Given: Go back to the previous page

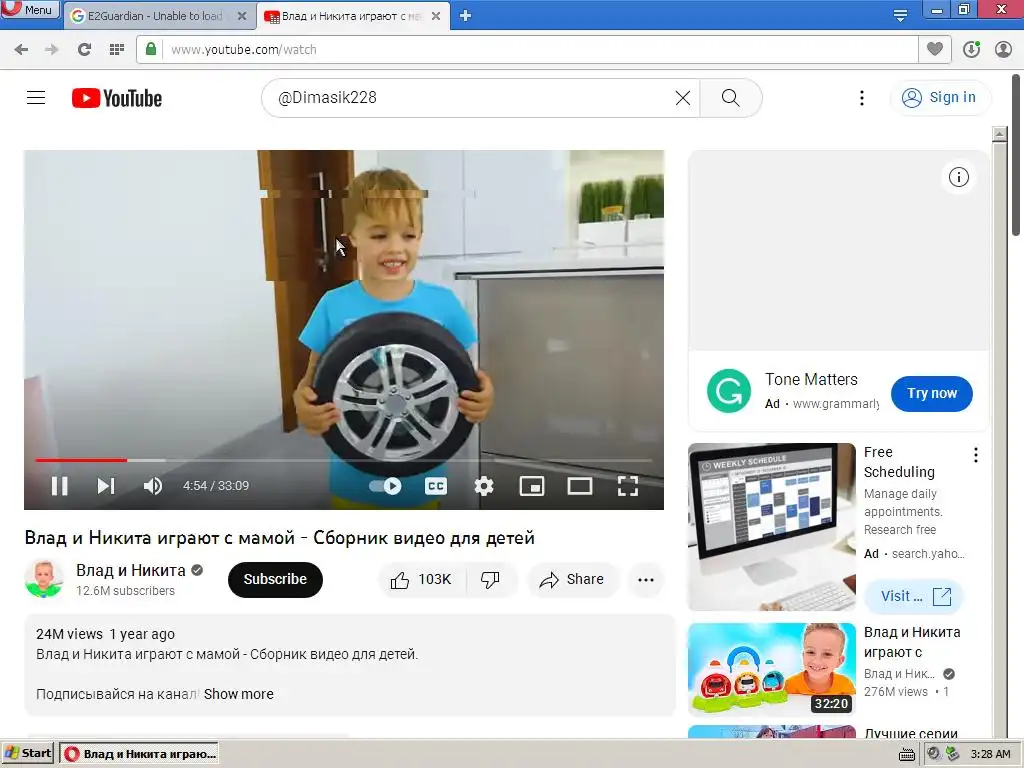Looking at the screenshot, I should [x=21, y=49].
